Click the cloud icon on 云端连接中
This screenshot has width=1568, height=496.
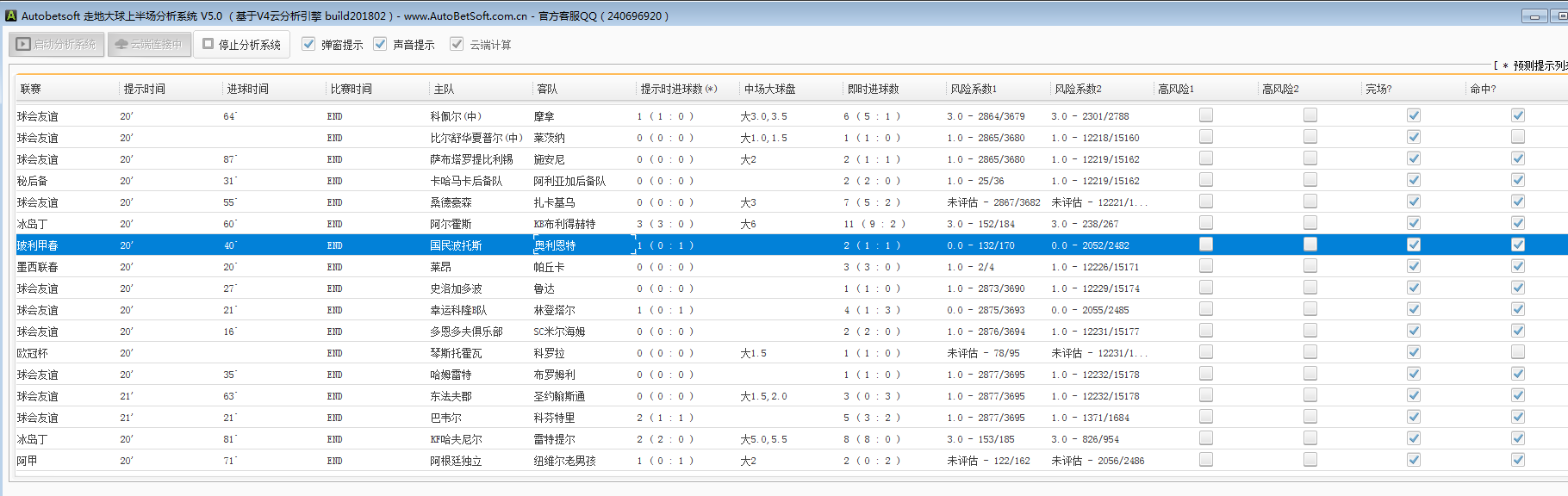(121, 44)
